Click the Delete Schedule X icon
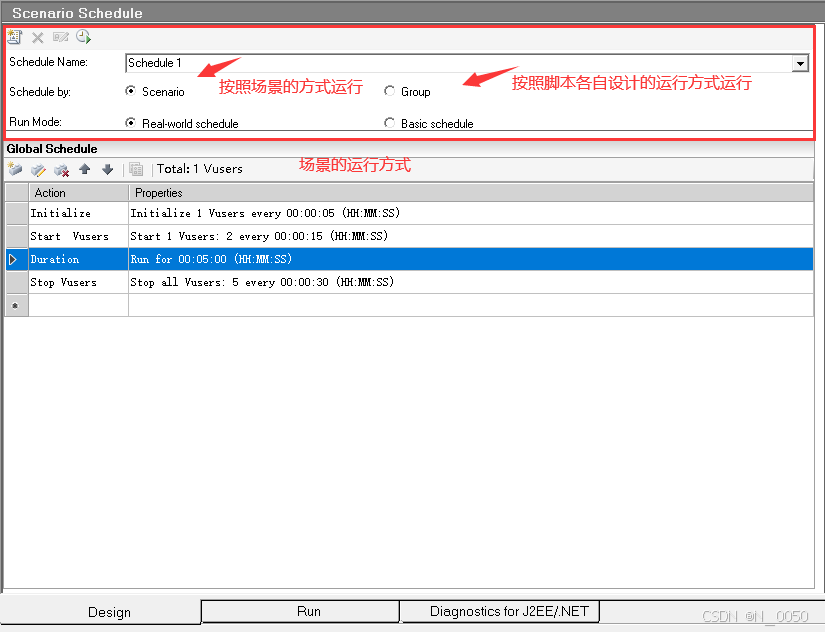825x632 pixels. point(37,37)
